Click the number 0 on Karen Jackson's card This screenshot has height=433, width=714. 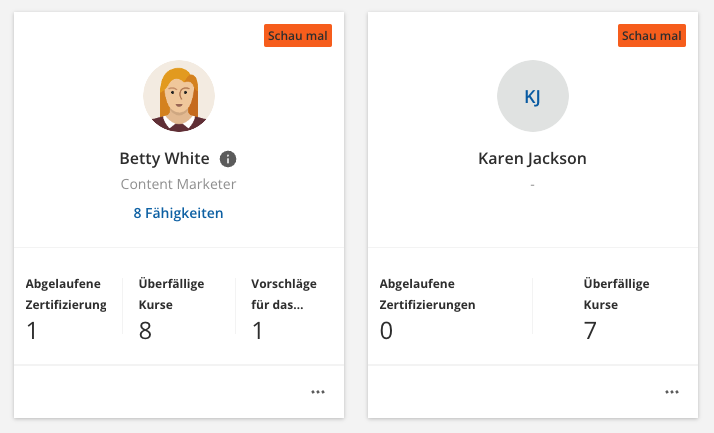386,331
